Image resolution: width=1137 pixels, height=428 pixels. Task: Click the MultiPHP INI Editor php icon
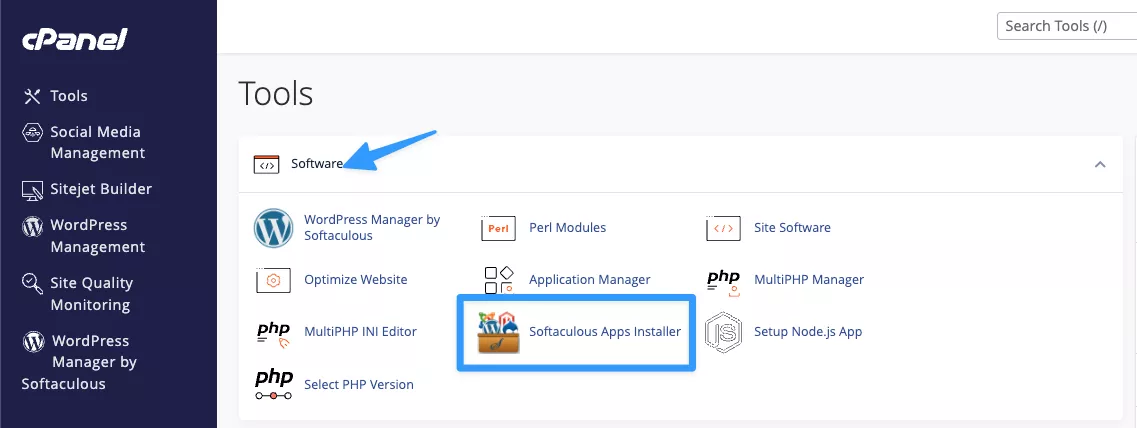pyautogui.click(x=273, y=334)
